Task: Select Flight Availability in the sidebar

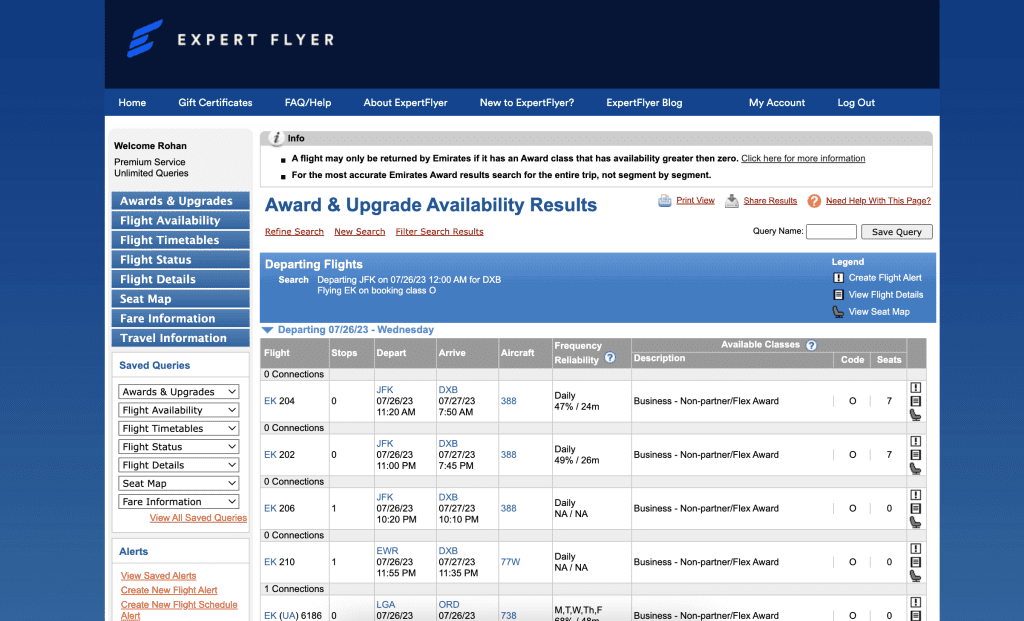Action: point(180,220)
